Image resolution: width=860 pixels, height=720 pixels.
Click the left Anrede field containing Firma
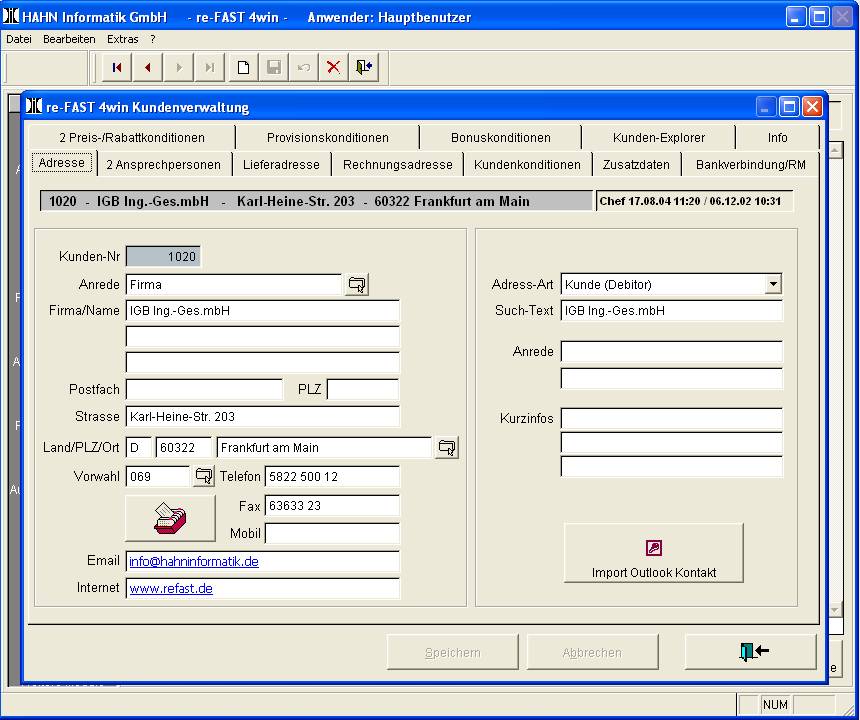pos(234,285)
